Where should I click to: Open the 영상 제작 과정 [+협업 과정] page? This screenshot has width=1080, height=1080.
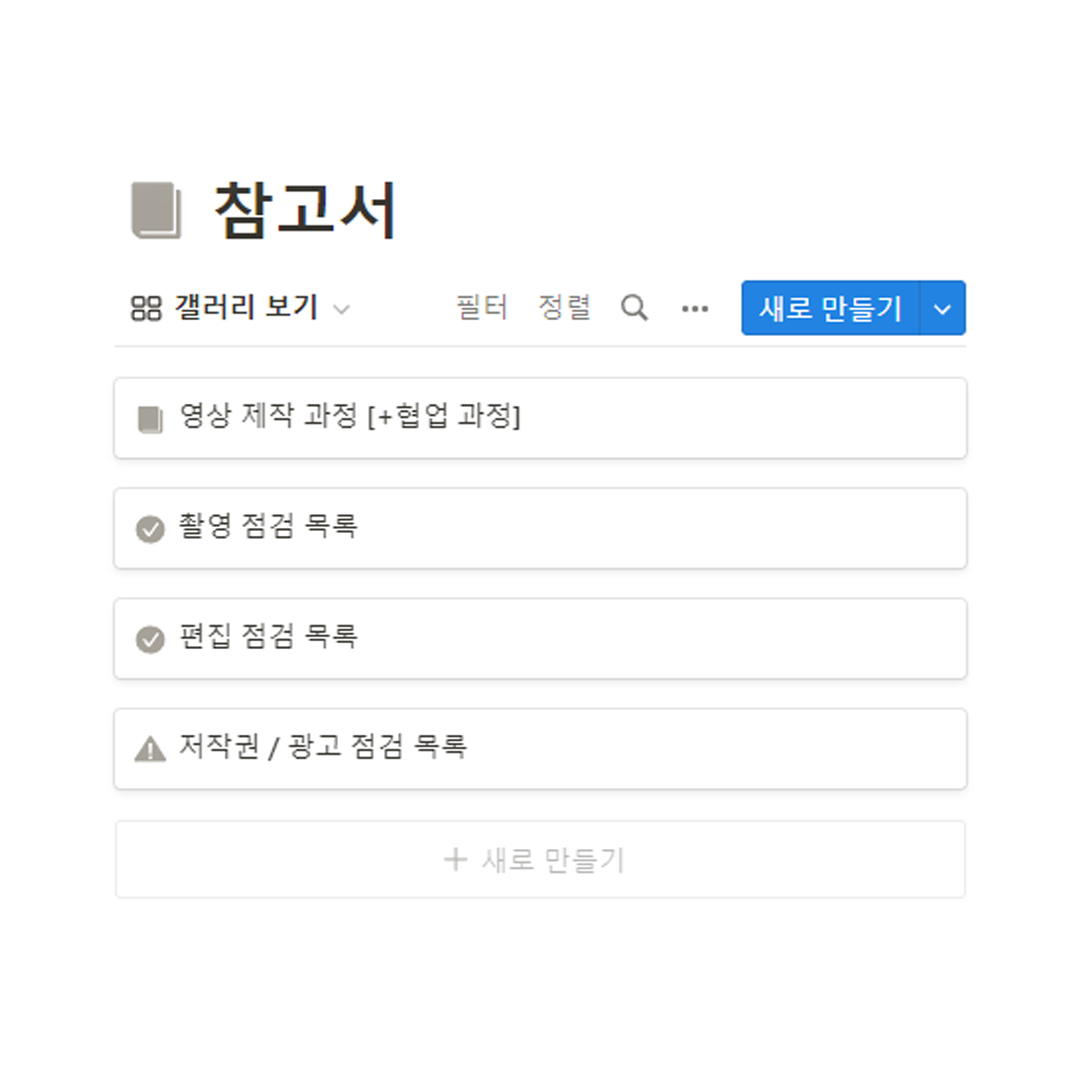[x=350, y=417]
